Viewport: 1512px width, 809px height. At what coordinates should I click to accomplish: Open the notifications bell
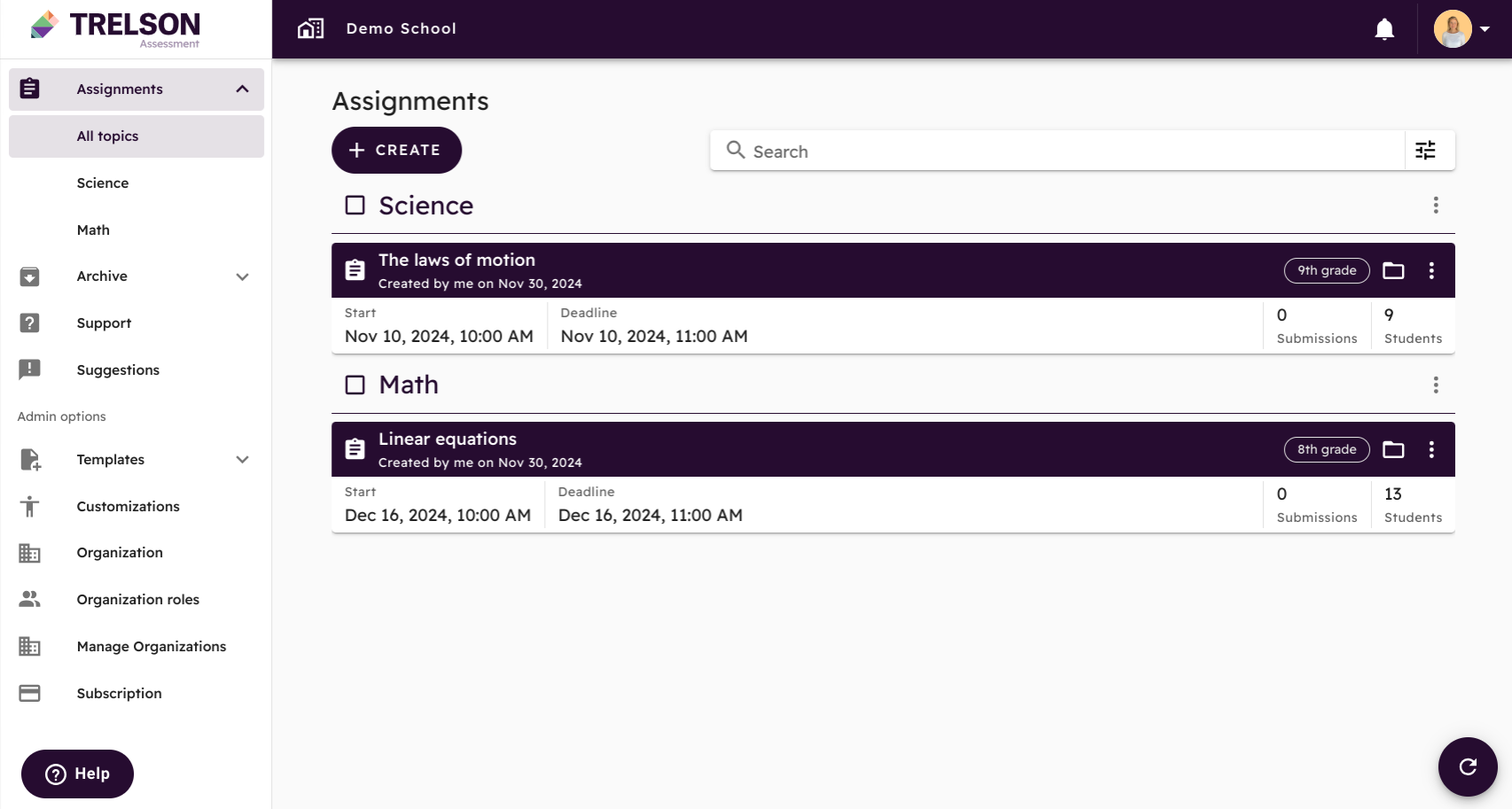(1384, 29)
